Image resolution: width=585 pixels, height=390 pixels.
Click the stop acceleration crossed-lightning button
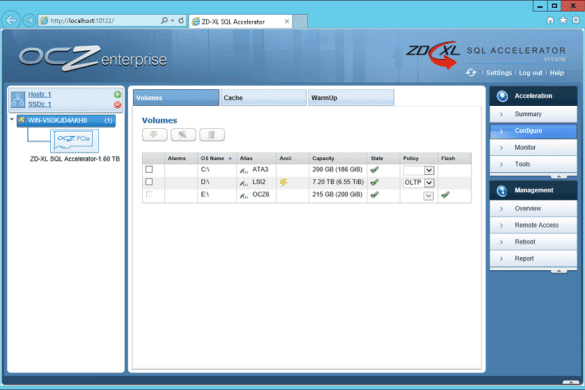click(183, 135)
